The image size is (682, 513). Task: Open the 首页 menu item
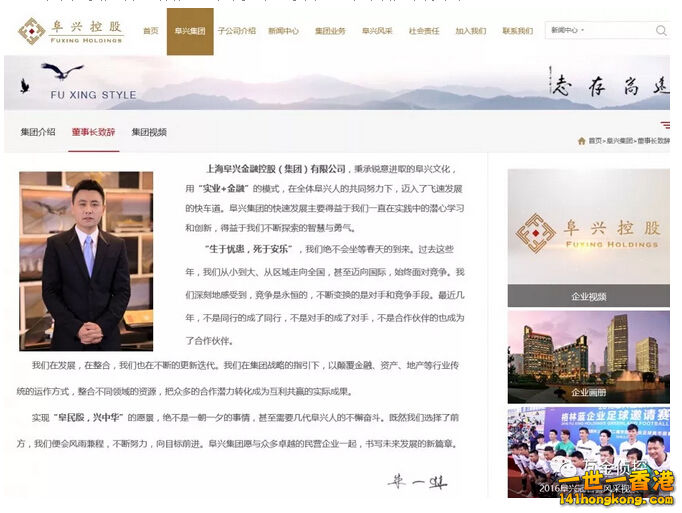[150, 31]
